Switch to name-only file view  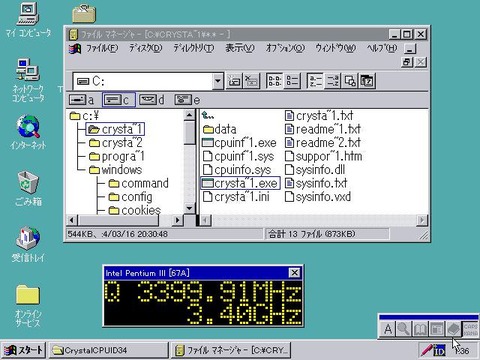click(x=274, y=81)
